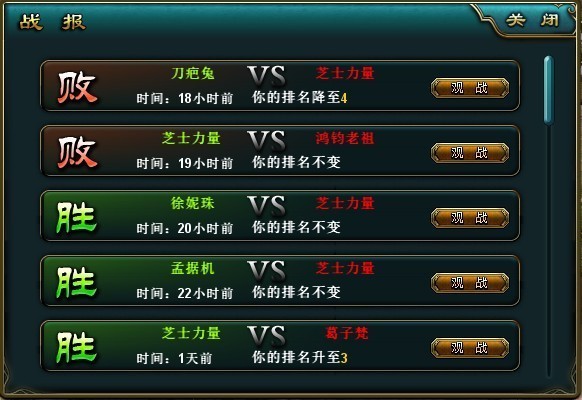Click 观战 for the 刀疤兔 battle

[470, 88]
